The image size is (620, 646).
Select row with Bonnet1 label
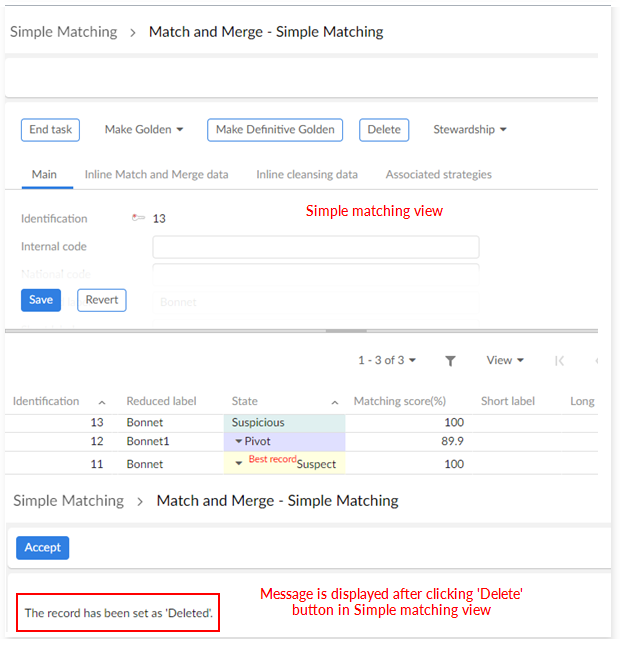(x=301, y=442)
